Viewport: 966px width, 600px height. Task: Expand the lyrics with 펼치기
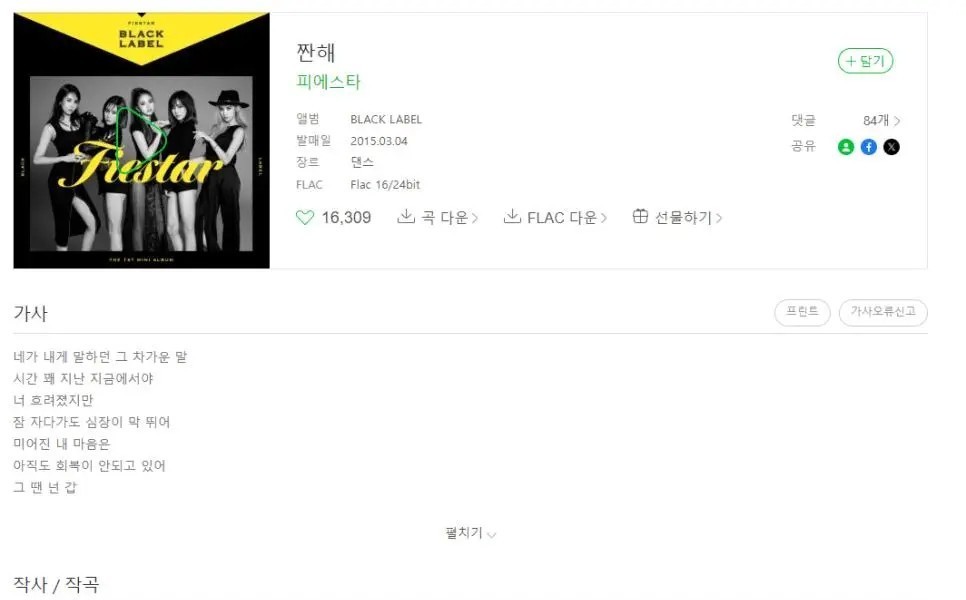[471, 533]
